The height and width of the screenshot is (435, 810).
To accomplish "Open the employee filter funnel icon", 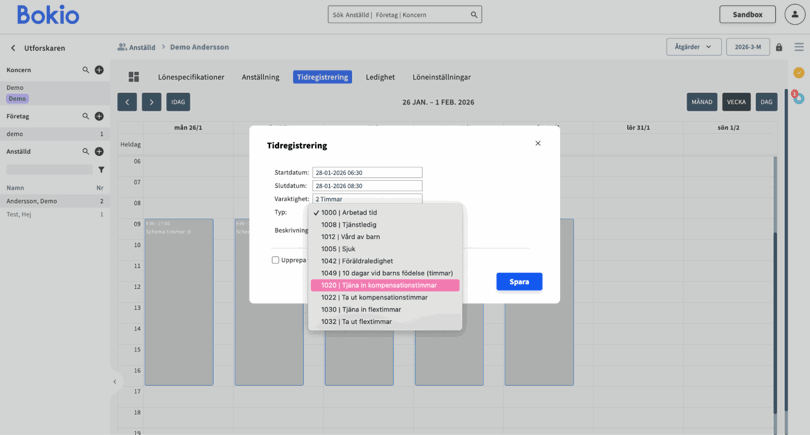I will click(101, 170).
